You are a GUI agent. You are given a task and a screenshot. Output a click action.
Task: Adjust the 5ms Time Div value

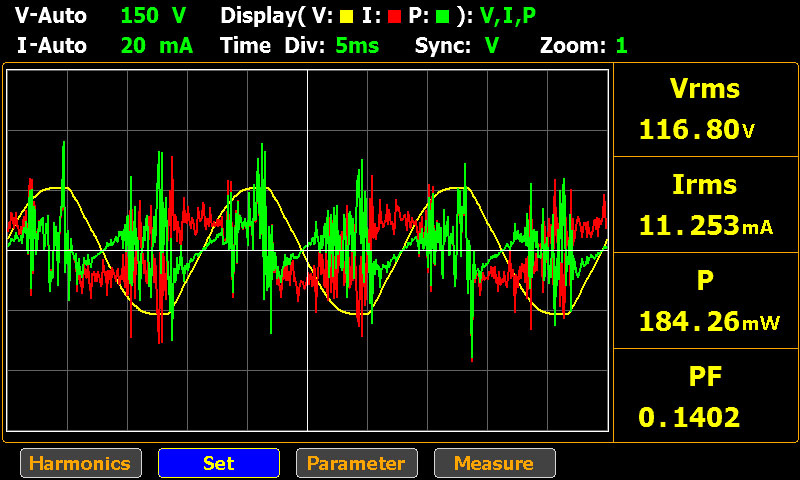tap(357, 45)
